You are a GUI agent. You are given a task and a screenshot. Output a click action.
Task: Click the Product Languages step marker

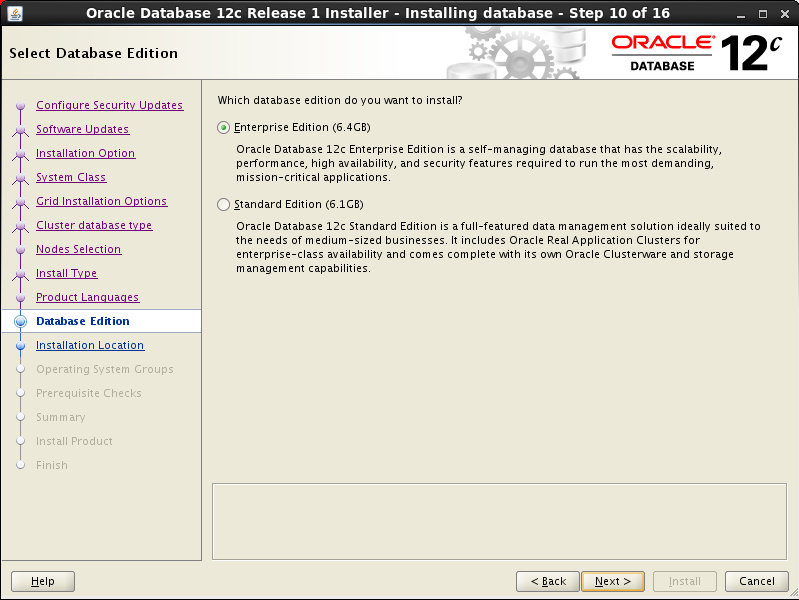point(20,298)
